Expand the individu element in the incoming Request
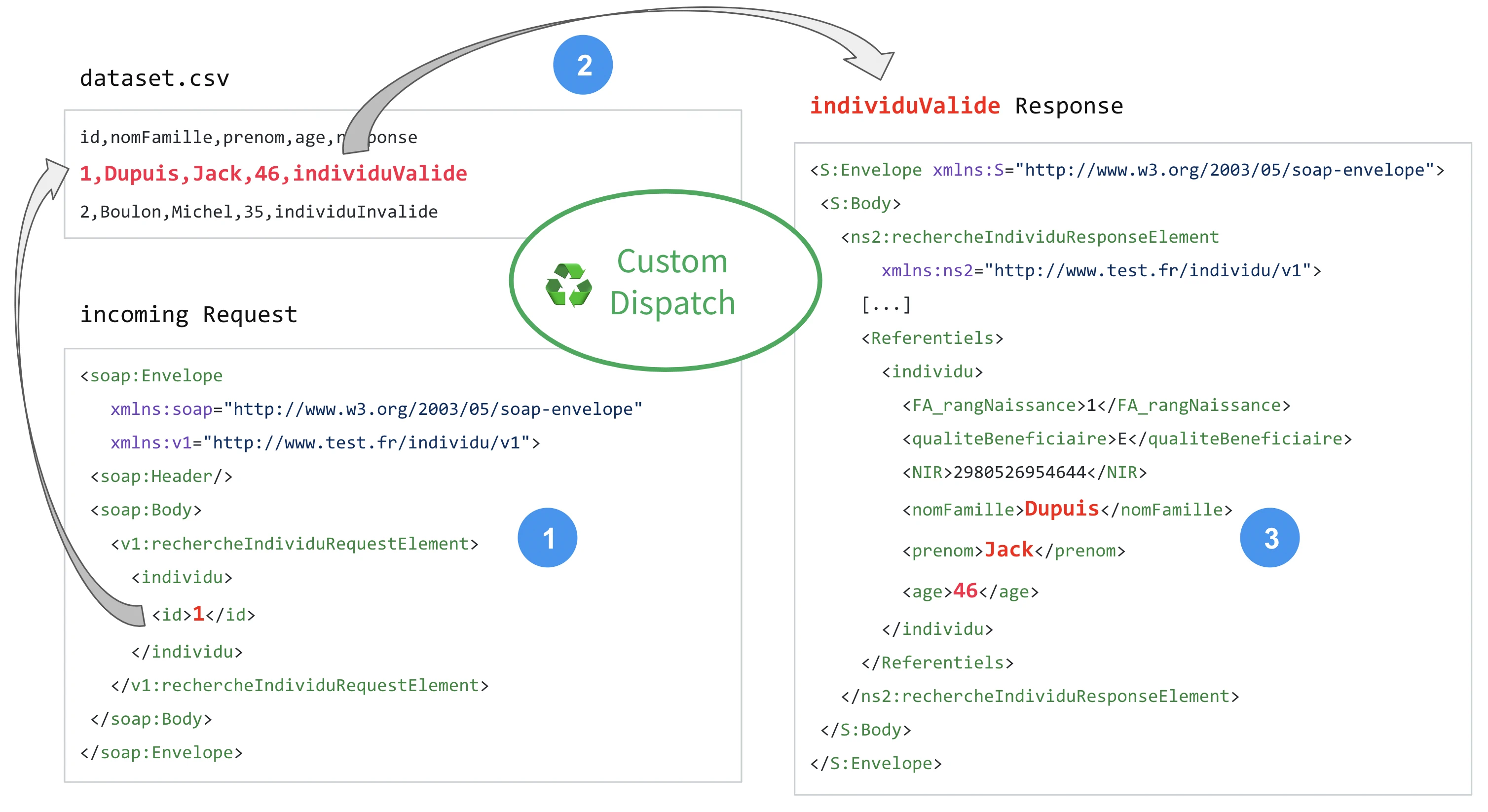 tap(182, 577)
